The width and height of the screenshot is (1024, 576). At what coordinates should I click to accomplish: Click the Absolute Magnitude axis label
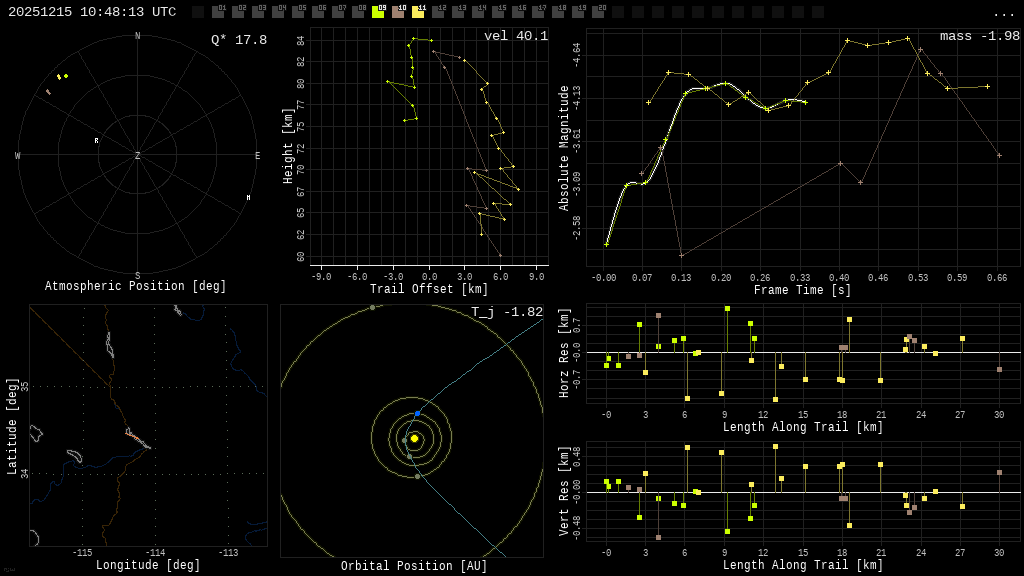coord(564,148)
